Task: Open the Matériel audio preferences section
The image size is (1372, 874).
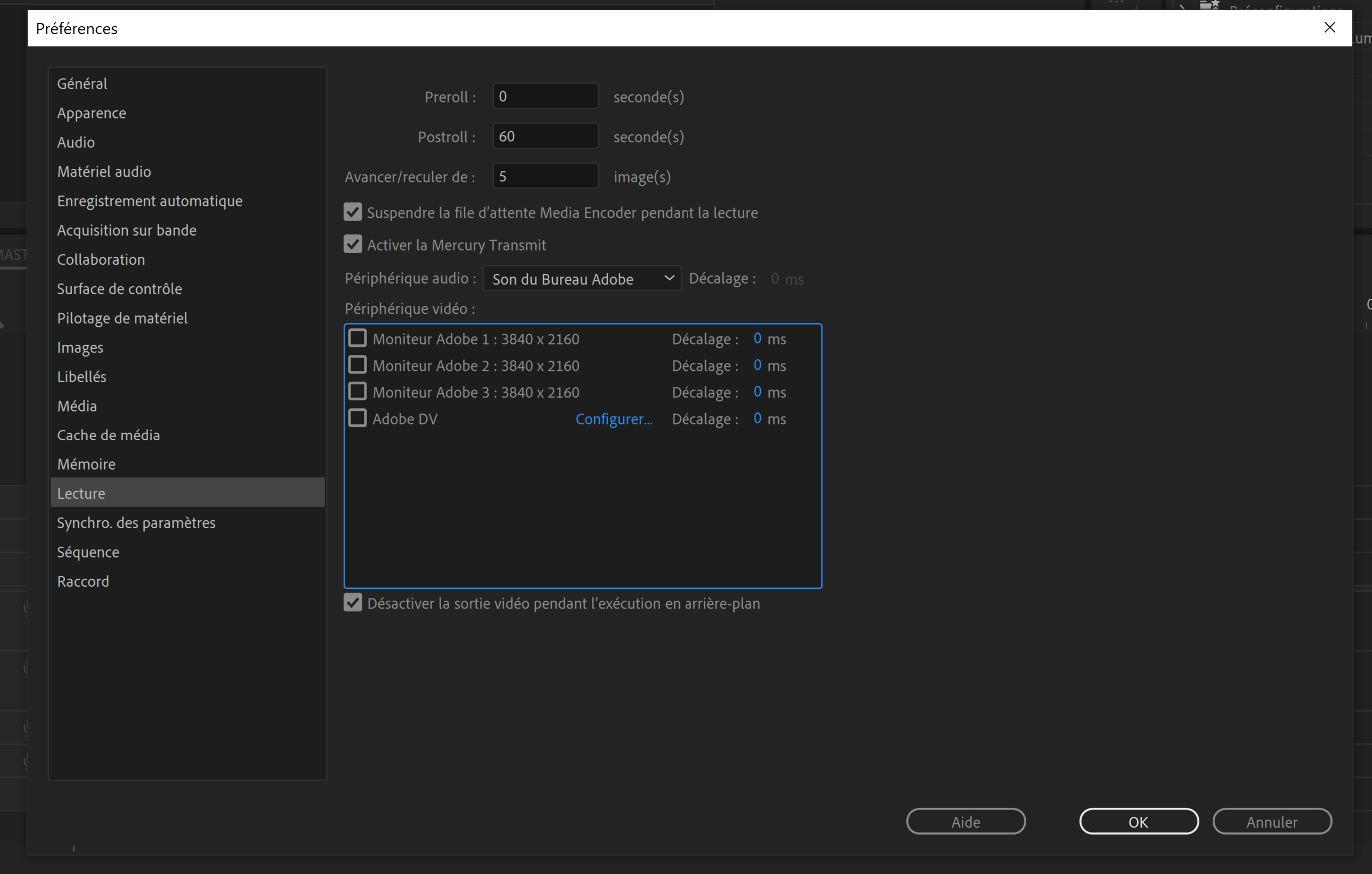Action: (104, 172)
